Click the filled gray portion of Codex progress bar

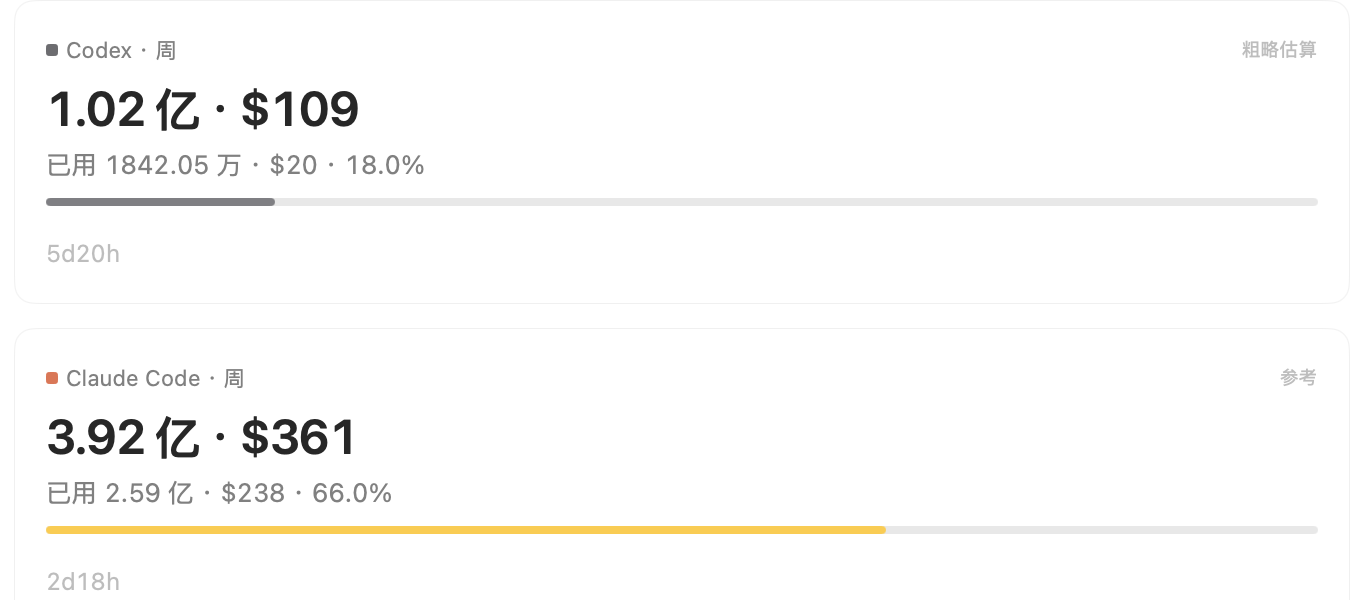(x=160, y=202)
